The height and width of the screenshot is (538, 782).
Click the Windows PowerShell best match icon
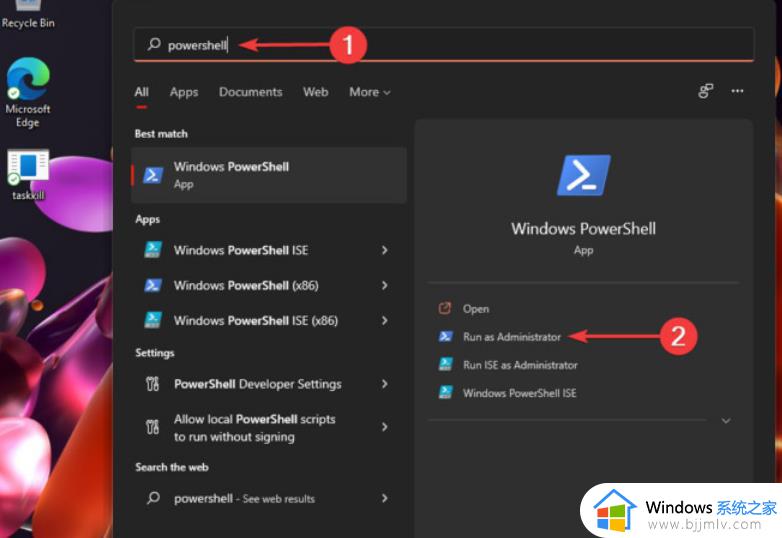click(x=153, y=175)
